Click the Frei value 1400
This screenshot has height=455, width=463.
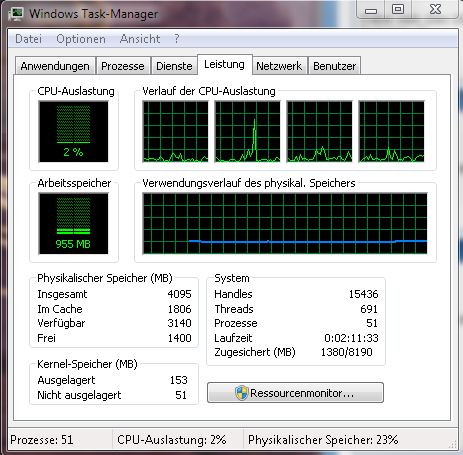coord(179,338)
